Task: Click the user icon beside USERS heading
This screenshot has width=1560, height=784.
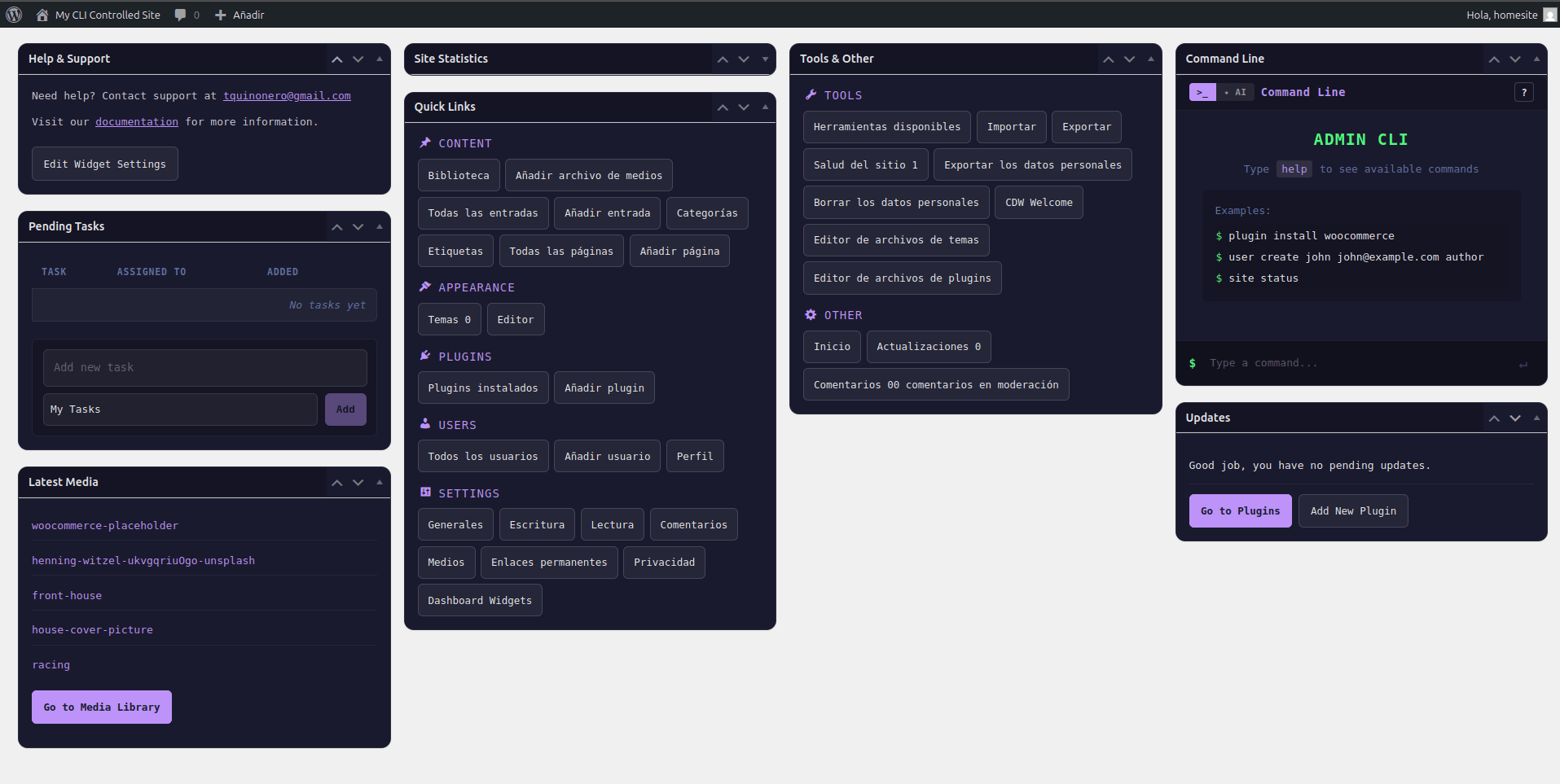Action: click(x=424, y=424)
